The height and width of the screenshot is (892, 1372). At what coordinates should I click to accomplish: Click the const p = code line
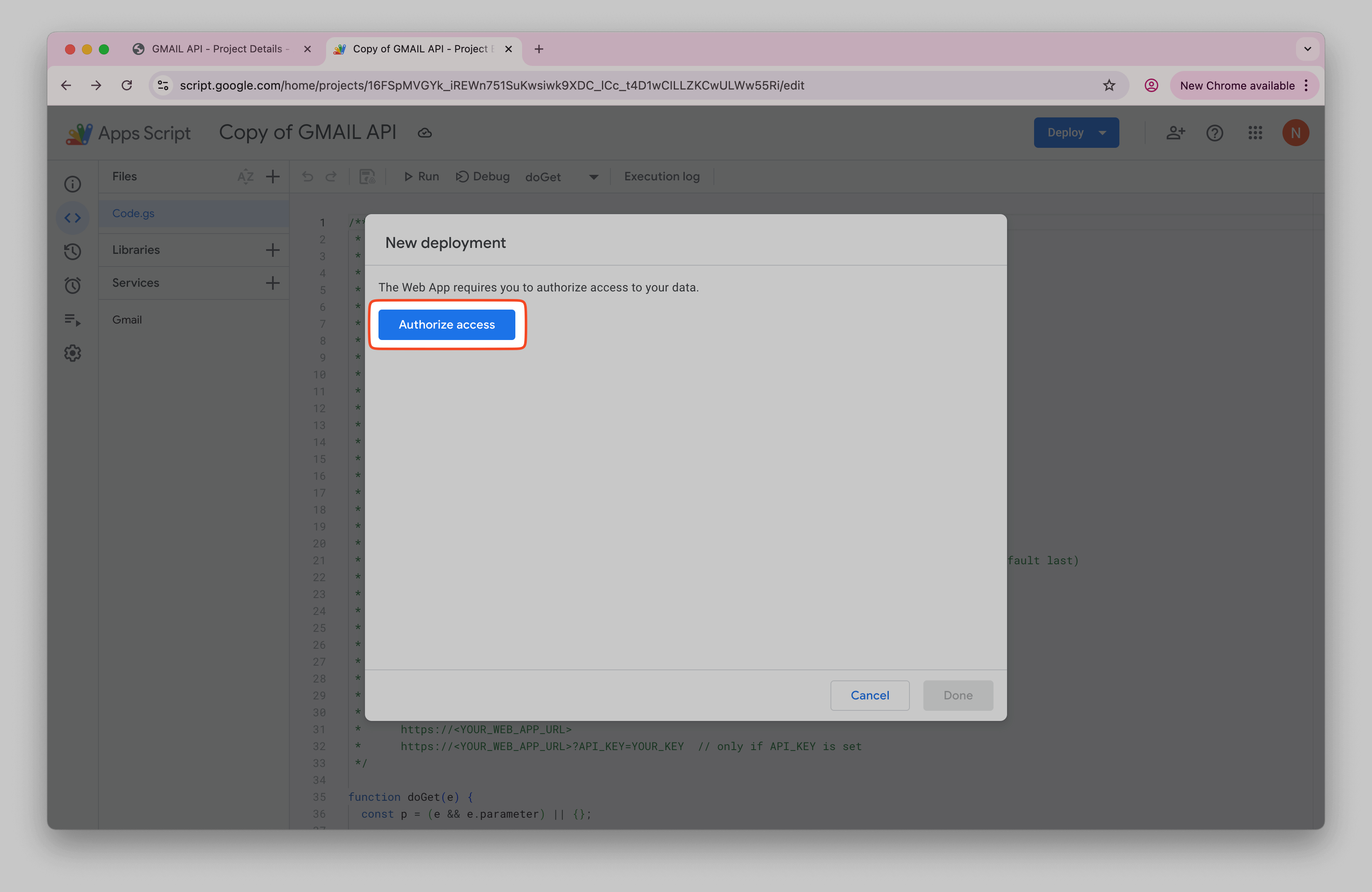click(x=476, y=813)
